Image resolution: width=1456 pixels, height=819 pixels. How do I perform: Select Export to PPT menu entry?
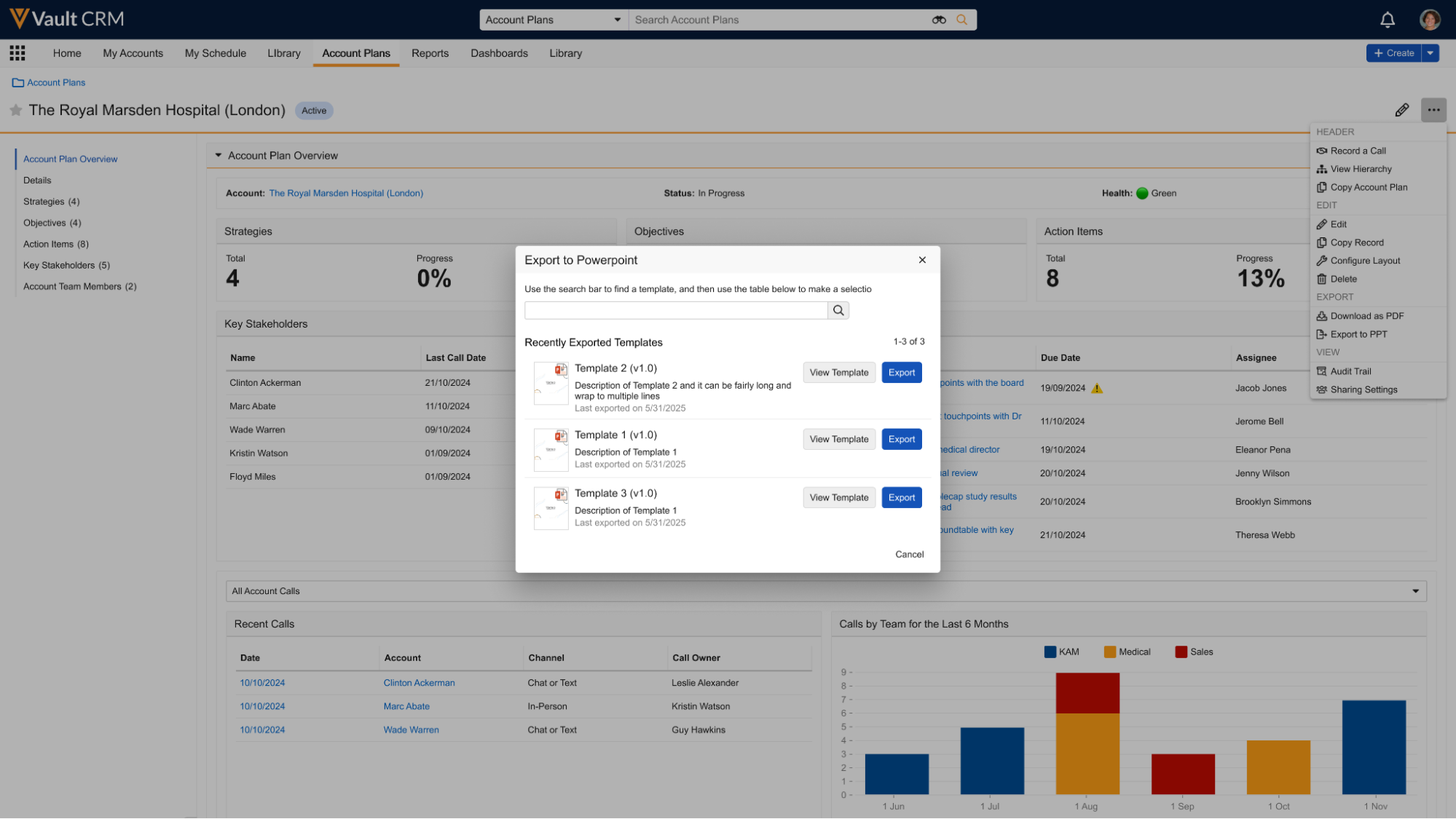pyautogui.click(x=1358, y=334)
